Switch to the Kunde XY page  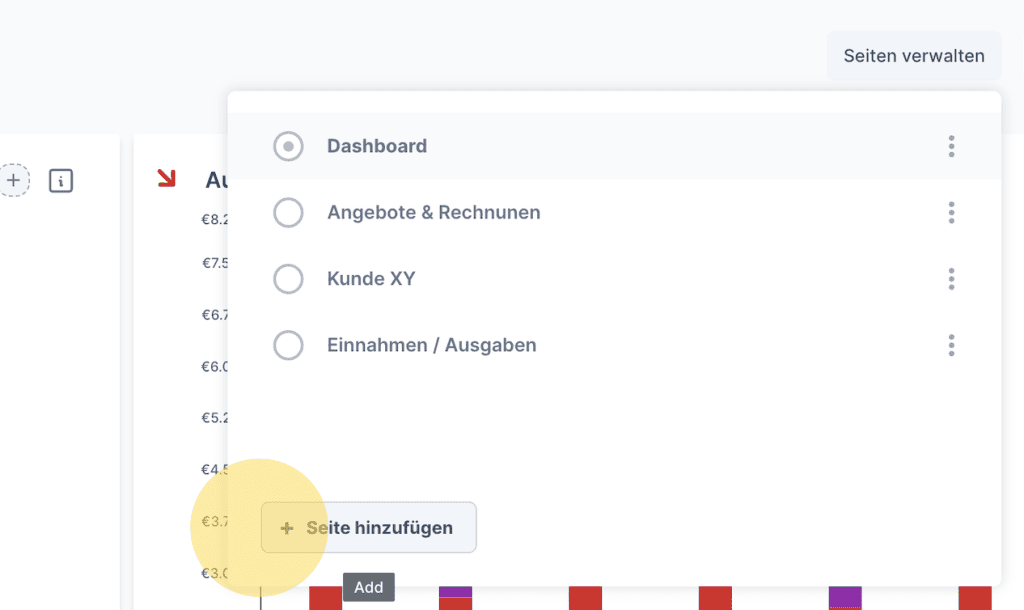[x=371, y=279]
